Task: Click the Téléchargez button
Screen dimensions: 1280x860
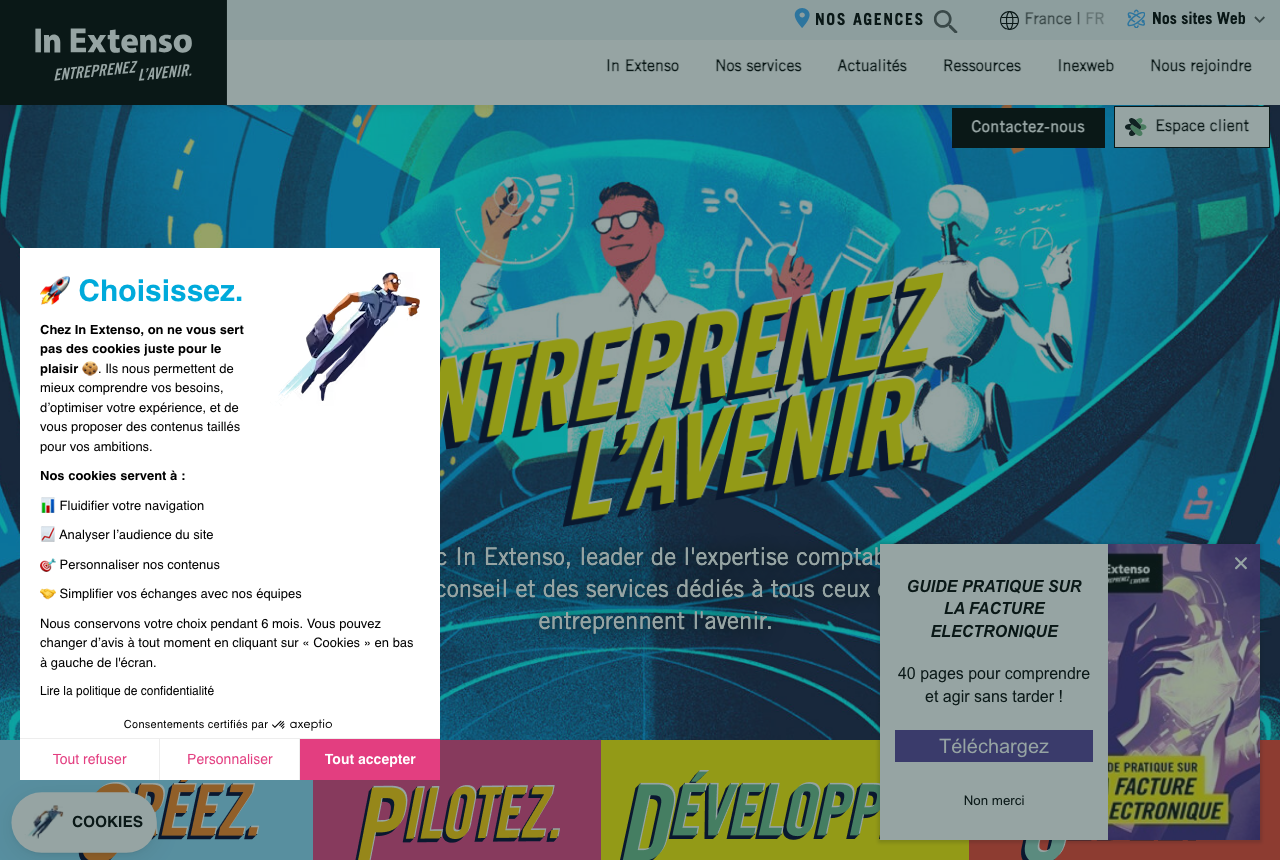Action: 994,746
